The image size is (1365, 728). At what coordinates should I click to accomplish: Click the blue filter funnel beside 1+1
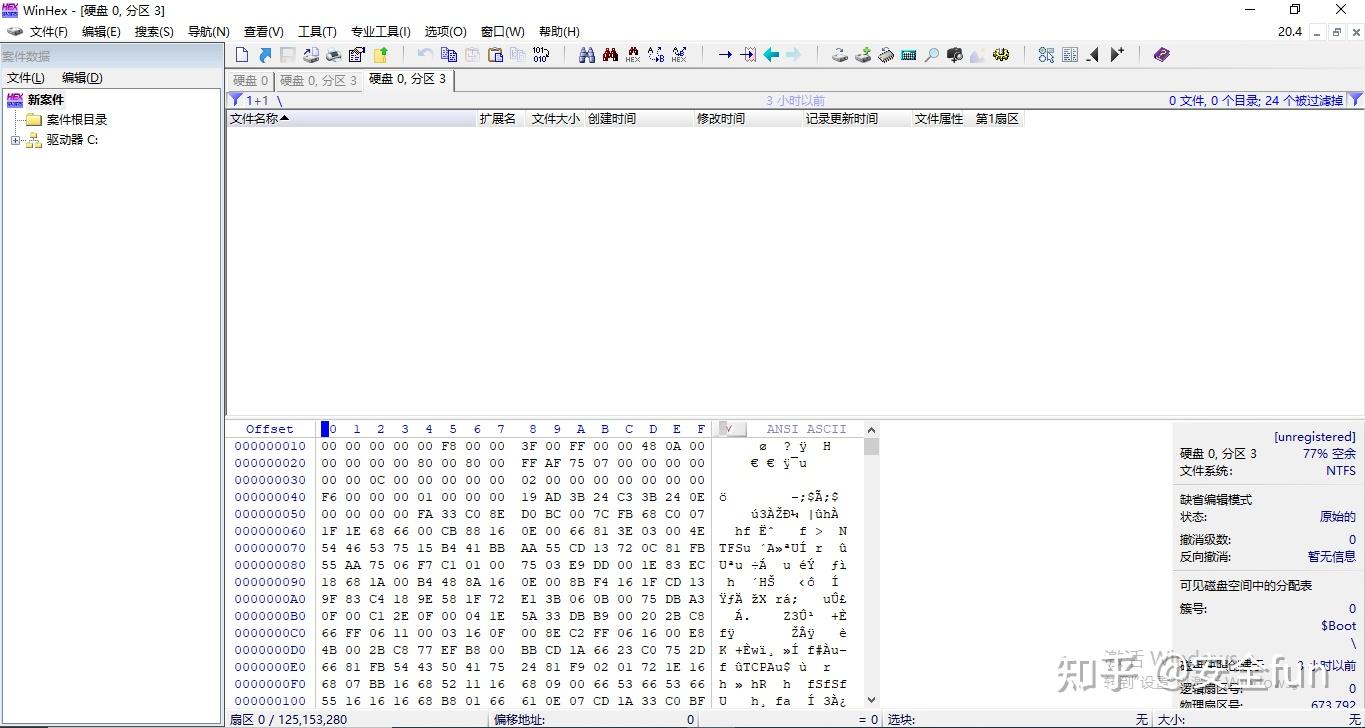click(235, 100)
